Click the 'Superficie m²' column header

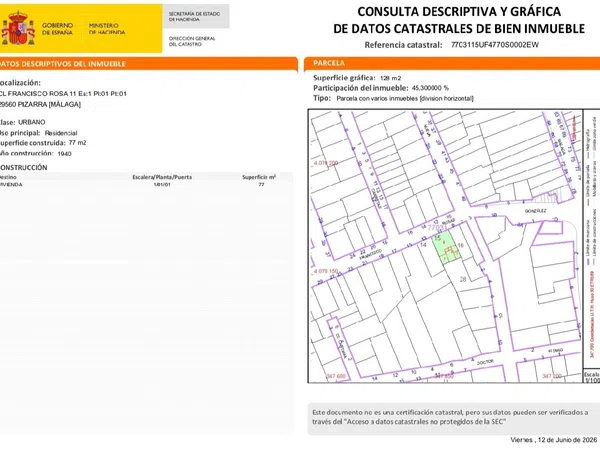click(259, 177)
